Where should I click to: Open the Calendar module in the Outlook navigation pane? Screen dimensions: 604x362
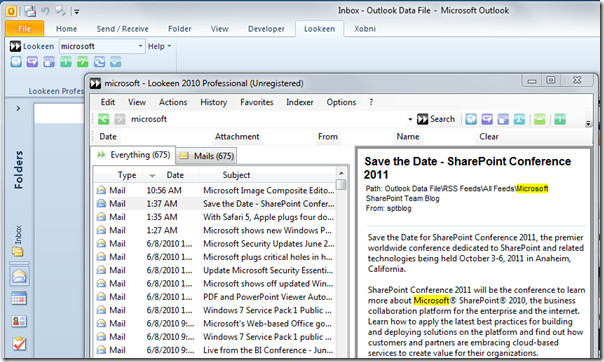pyautogui.click(x=19, y=298)
